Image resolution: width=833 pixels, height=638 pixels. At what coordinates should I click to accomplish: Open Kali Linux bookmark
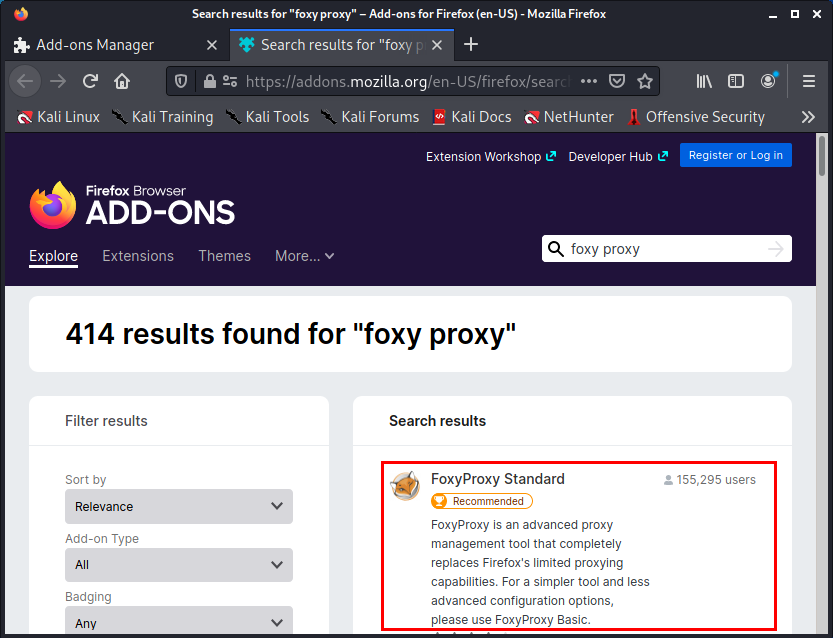click(x=58, y=117)
